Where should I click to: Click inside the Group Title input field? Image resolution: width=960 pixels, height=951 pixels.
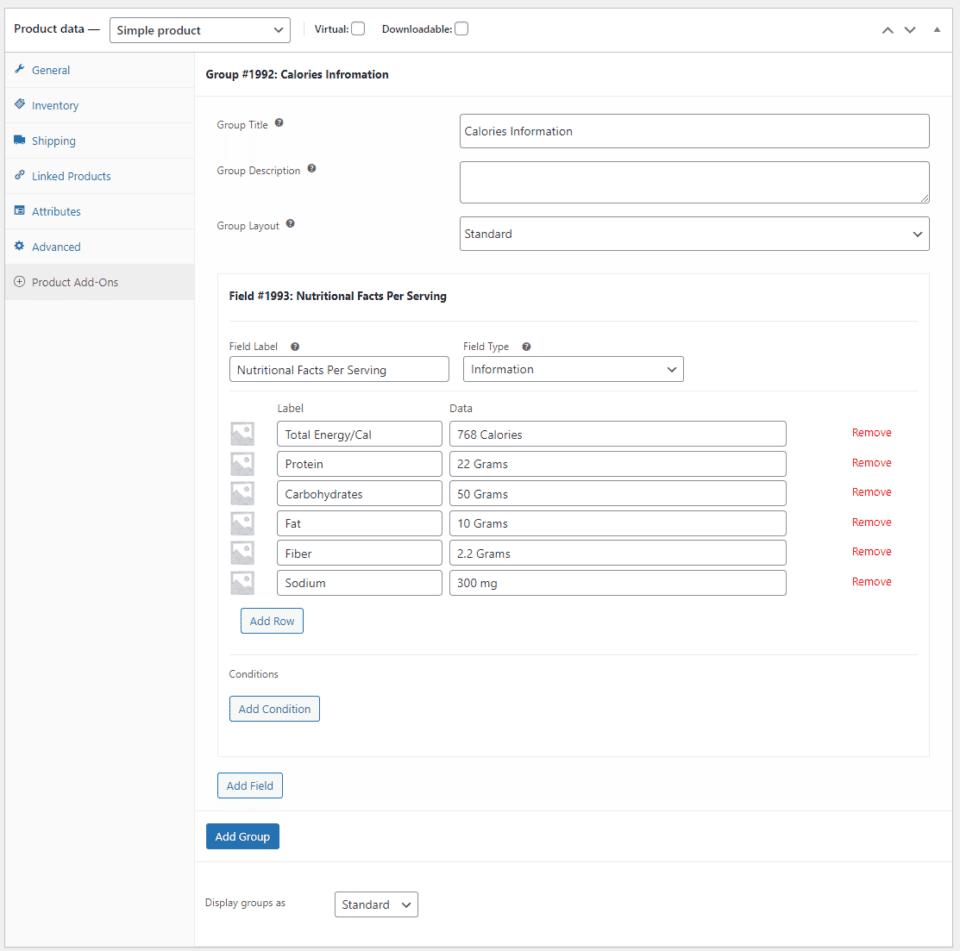[x=694, y=131]
